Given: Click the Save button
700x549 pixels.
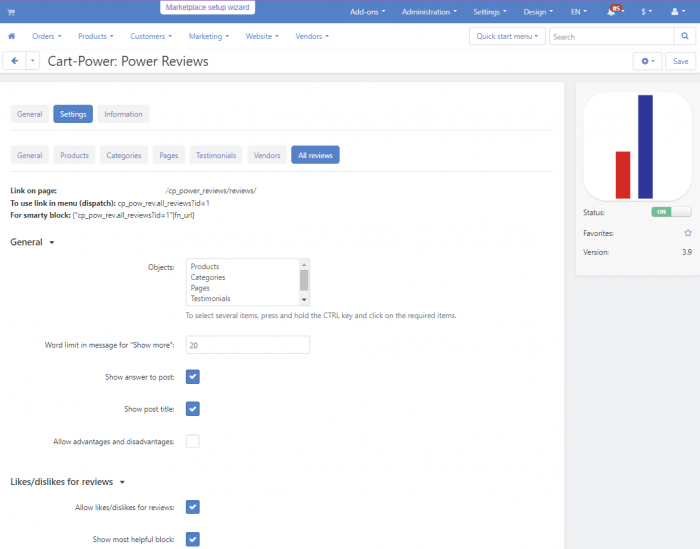Looking at the screenshot, I should click(x=680, y=61).
